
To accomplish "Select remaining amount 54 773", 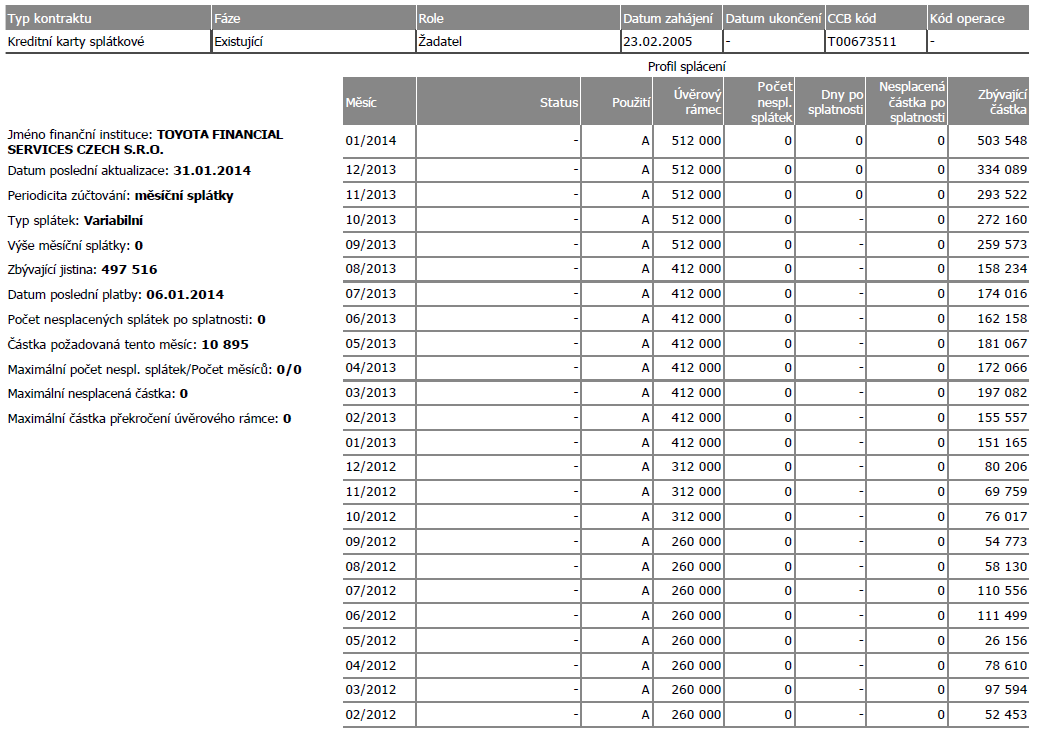I will click(x=989, y=541).
